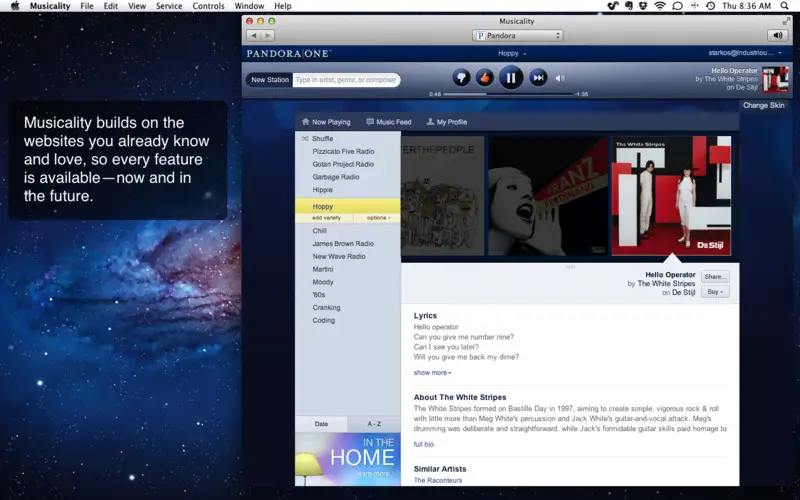This screenshot has height=500, width=800.
Task: Click the small album art in player bar
Action: tap(775, 79)
